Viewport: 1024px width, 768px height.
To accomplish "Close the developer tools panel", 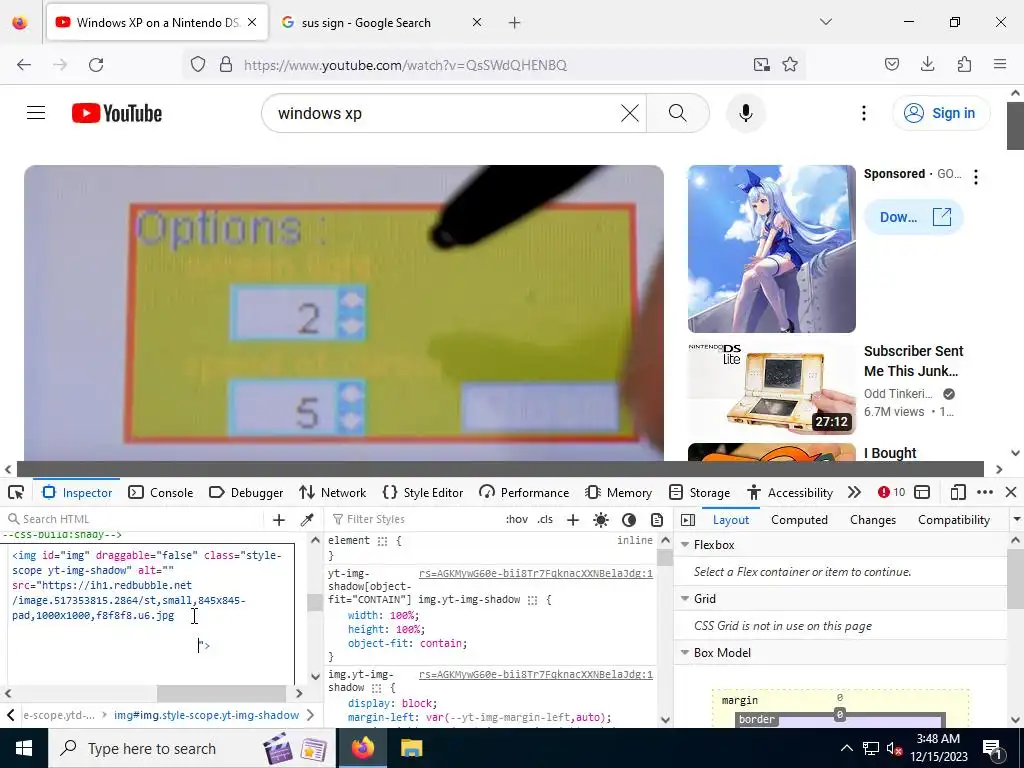I will [x=1011, y=492].
